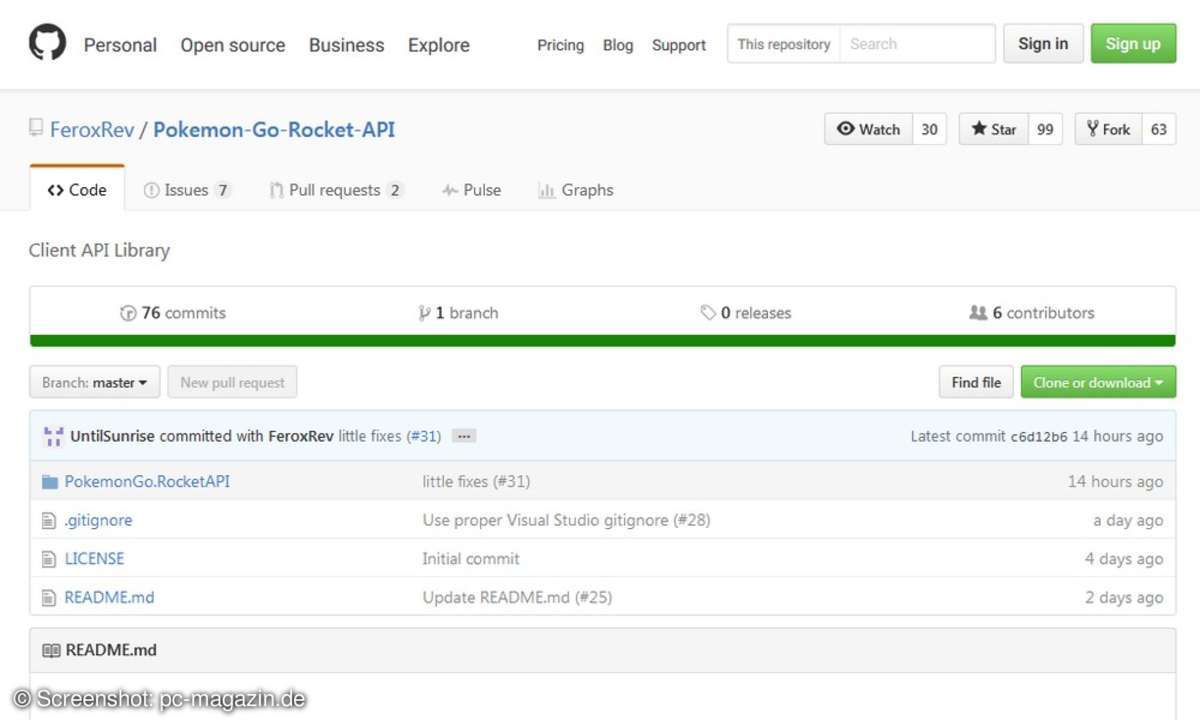View the 99 stargazers count
This screenshot has height=720, width=1200.
(1045, 129)
